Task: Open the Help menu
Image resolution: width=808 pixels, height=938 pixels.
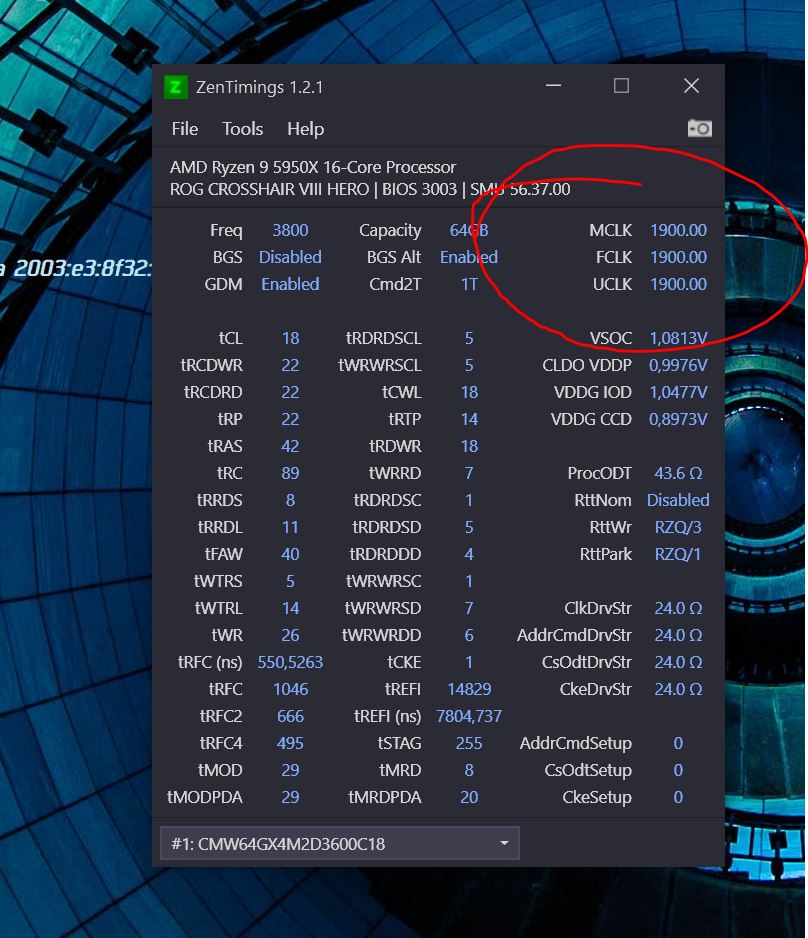Action: point(305,129)
